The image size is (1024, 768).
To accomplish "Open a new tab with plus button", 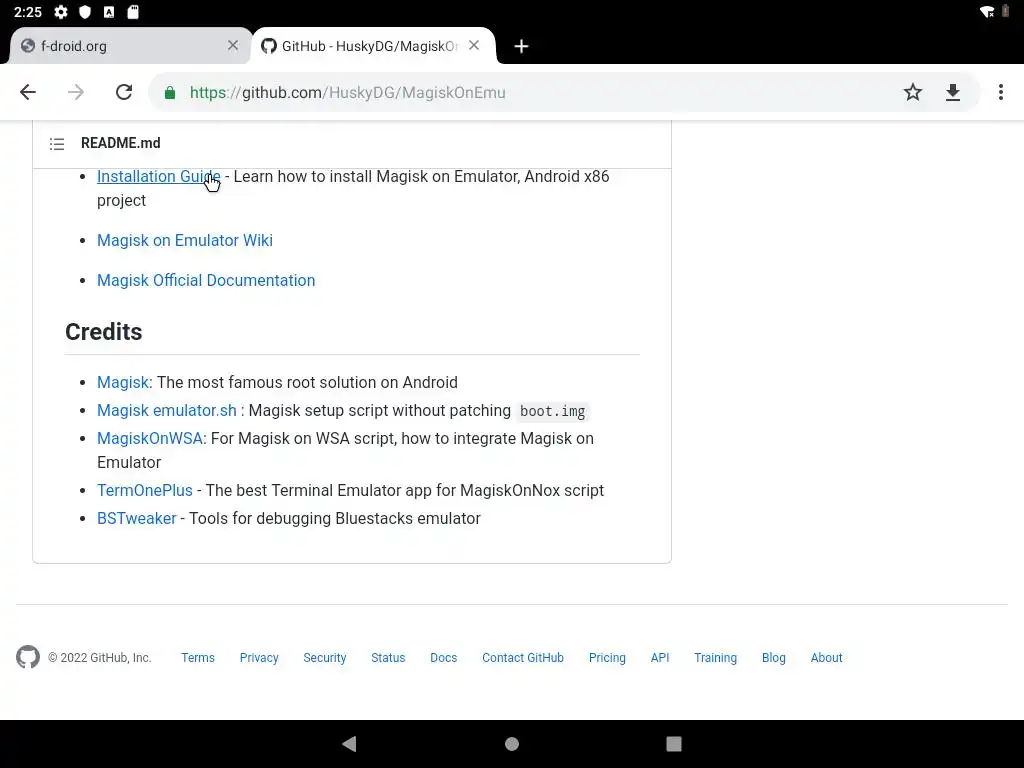I will point(521,46).
